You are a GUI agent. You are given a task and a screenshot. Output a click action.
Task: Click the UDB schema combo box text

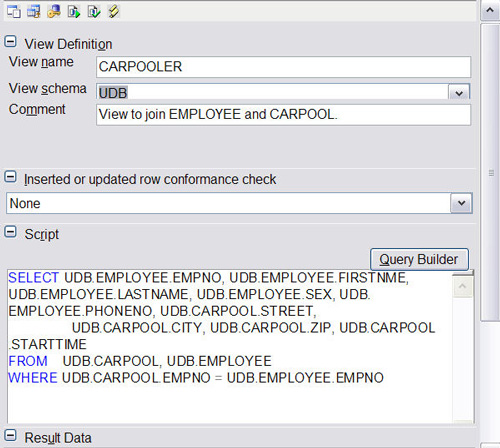pos(113,93)
